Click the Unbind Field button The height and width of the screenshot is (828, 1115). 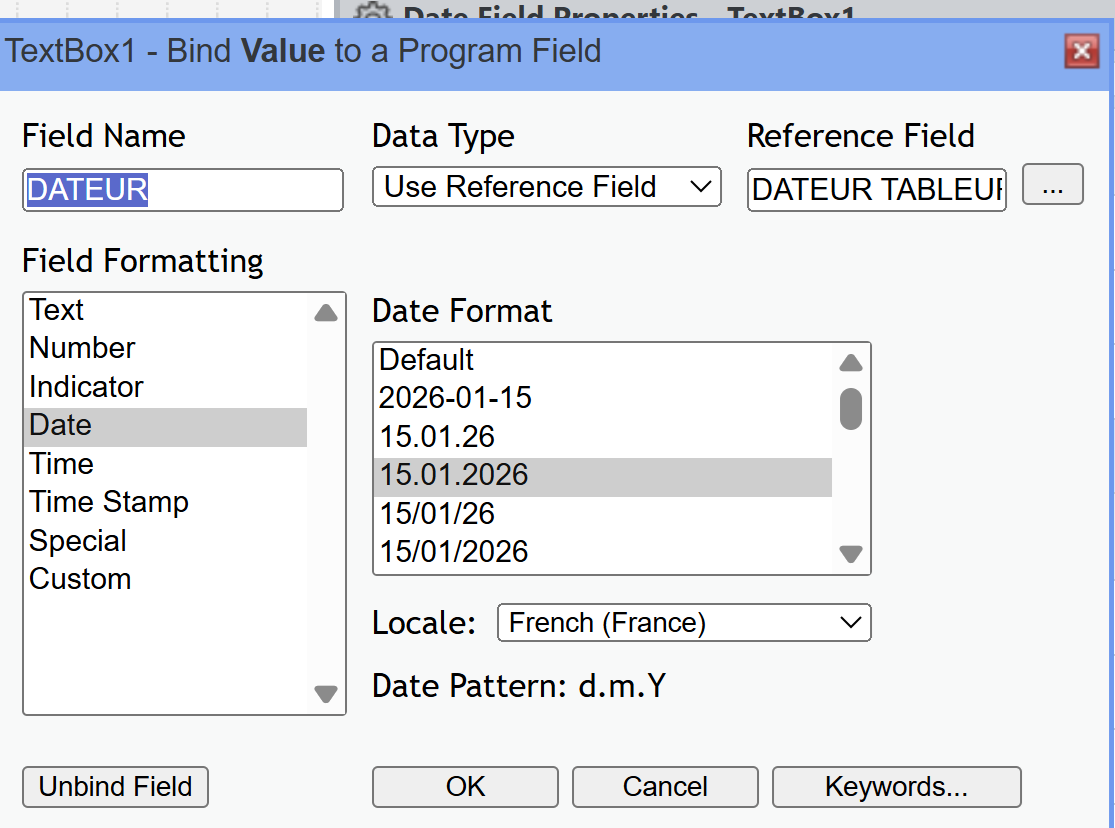point(115,787)
